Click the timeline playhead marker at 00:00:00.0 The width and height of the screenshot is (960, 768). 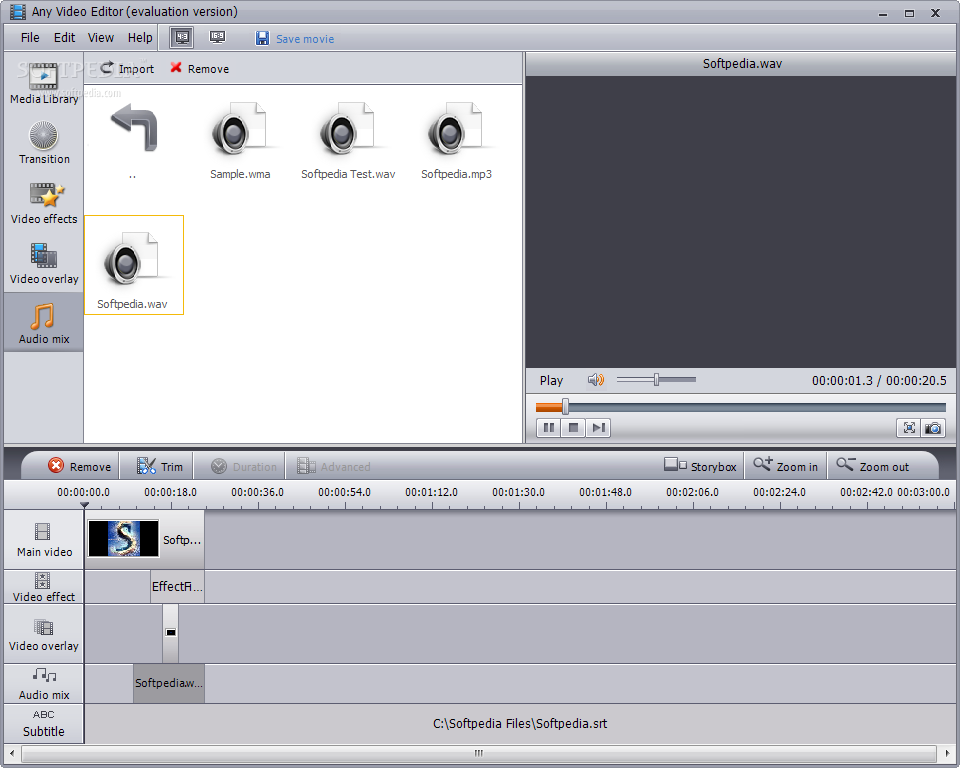coord(84,505)
